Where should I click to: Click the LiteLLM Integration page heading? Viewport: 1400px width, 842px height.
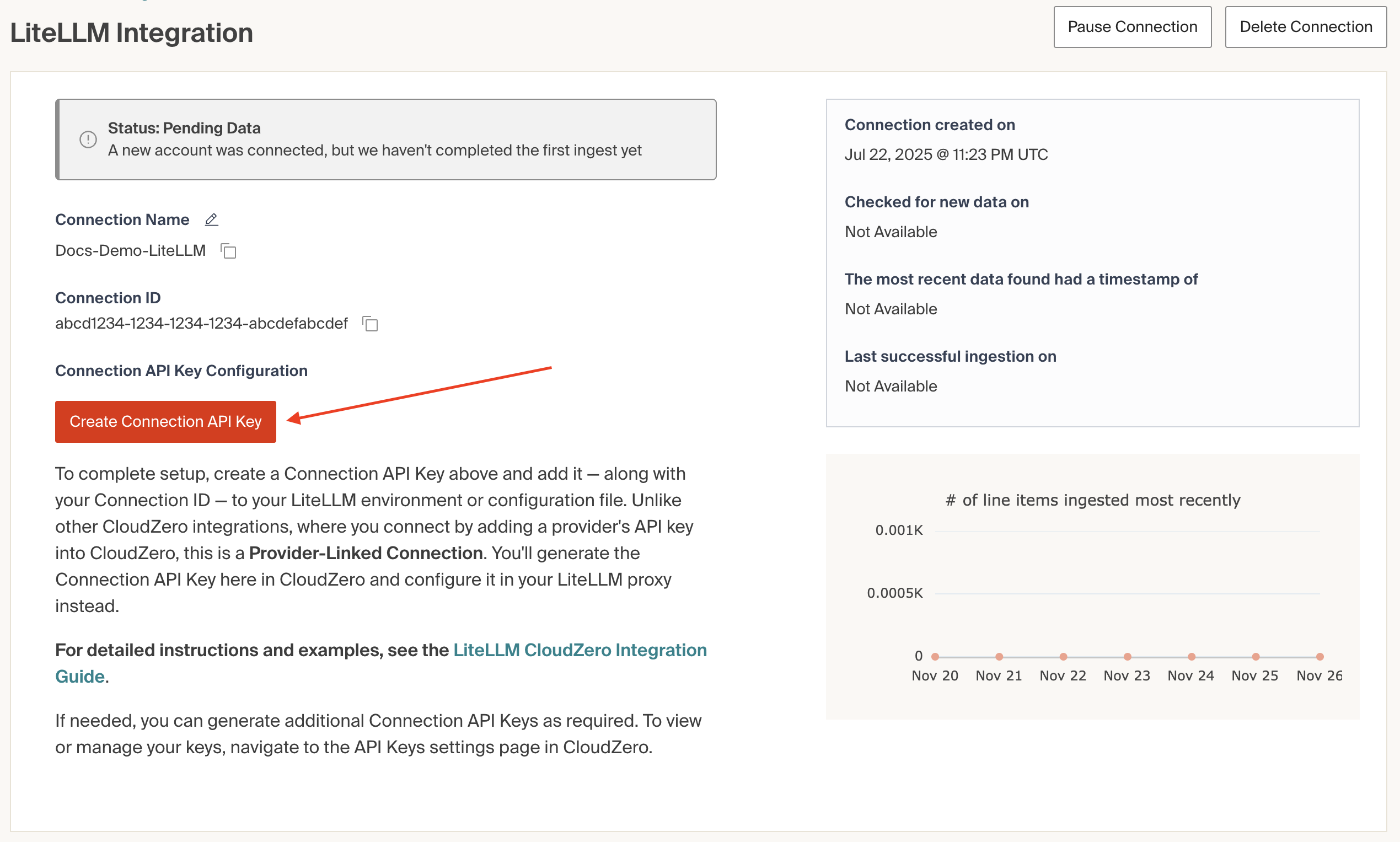coord(132,33)
